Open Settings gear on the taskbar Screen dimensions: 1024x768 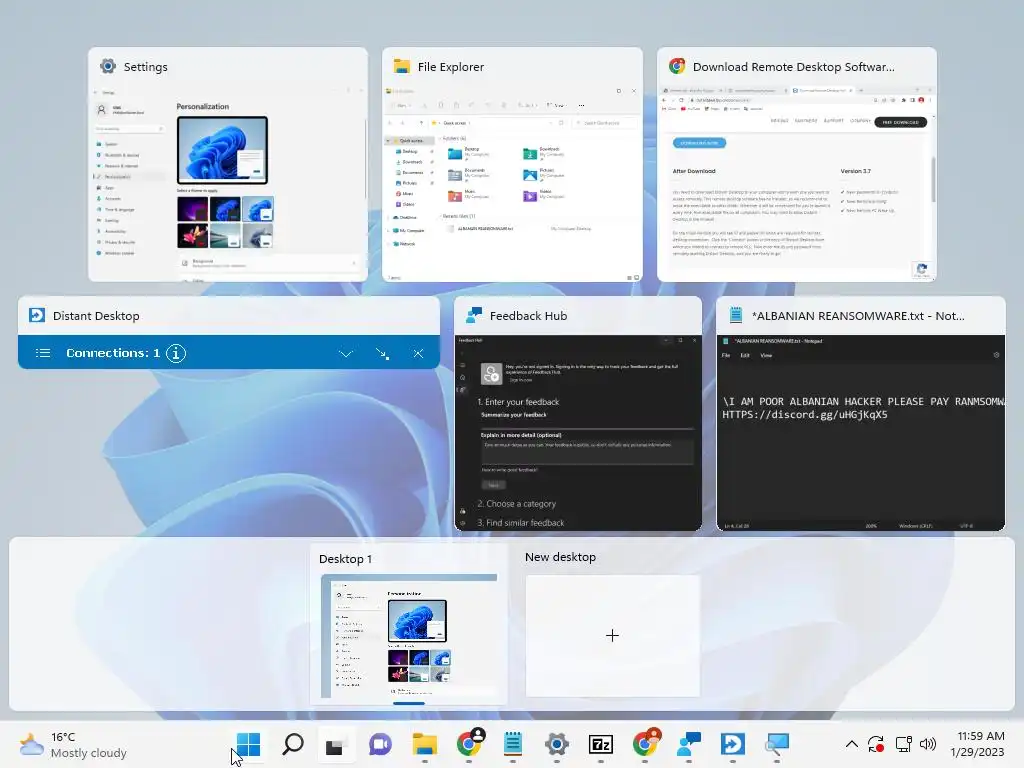(x=556, y=744)
